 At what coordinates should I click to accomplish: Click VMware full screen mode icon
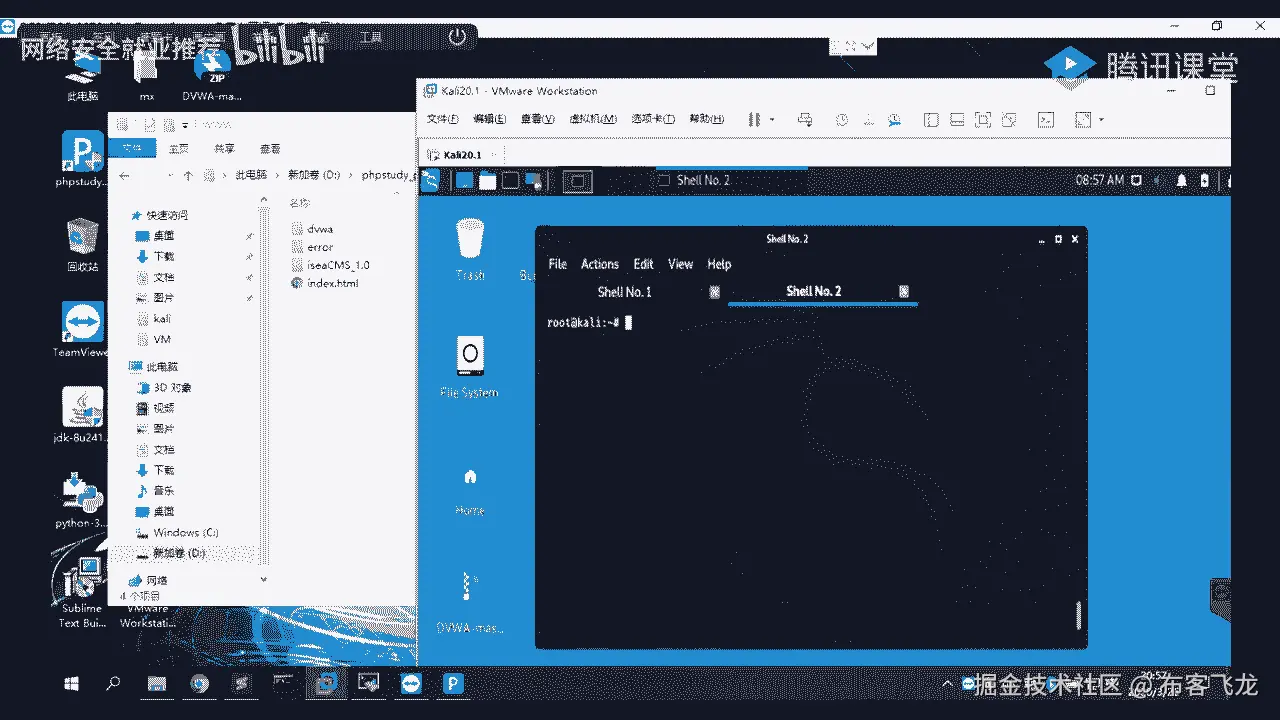983,120
